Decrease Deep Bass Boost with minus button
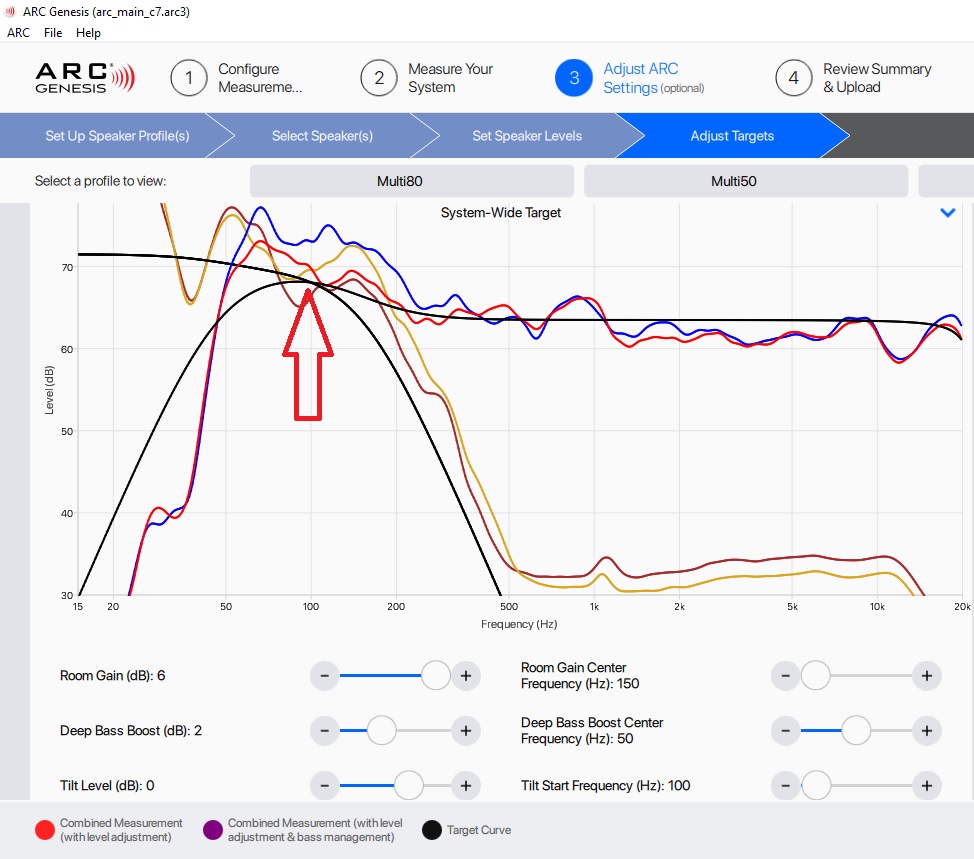974x859 pixels. [x=324, y=731]
